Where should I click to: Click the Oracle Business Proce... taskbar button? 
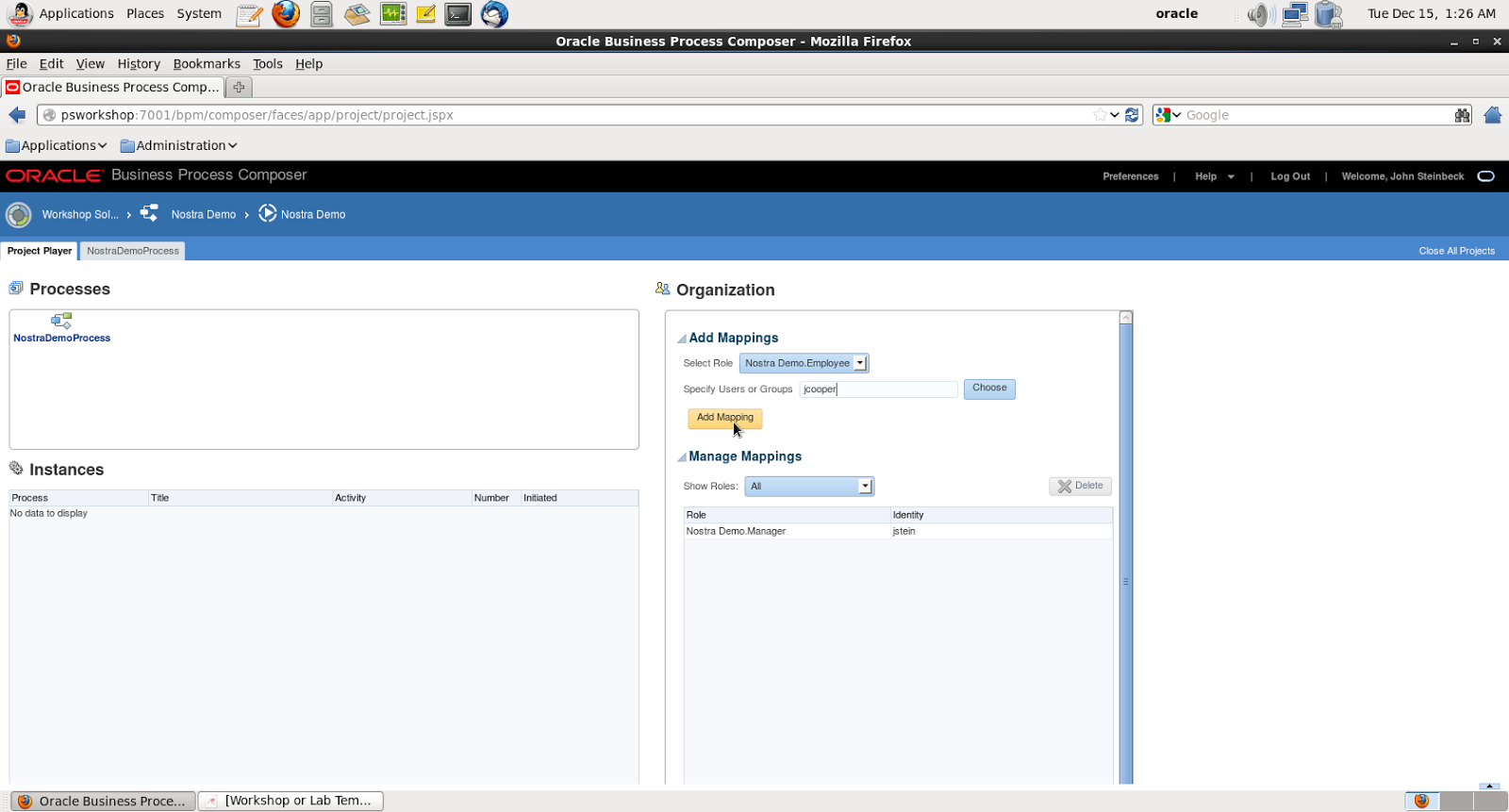[x=104, y=801]
